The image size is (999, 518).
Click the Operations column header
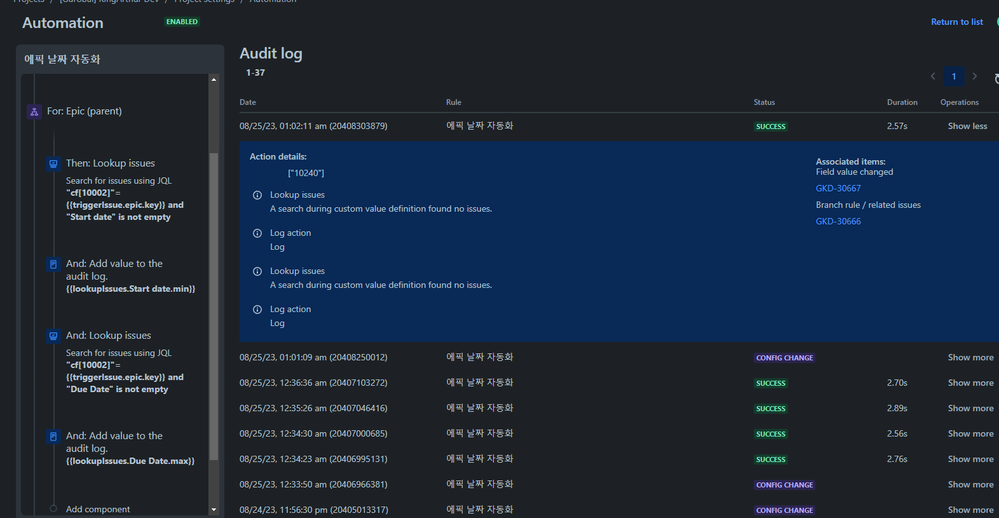(959, 102)
